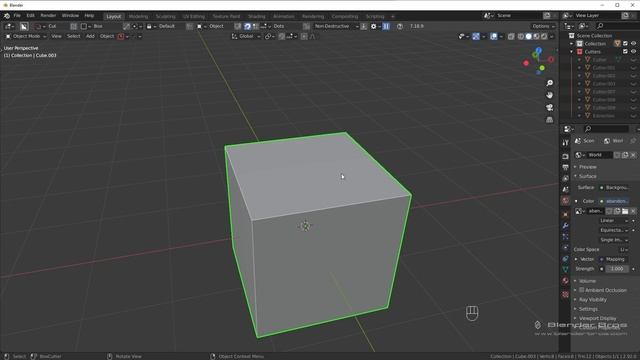Open the Window menu

(70, 16)
